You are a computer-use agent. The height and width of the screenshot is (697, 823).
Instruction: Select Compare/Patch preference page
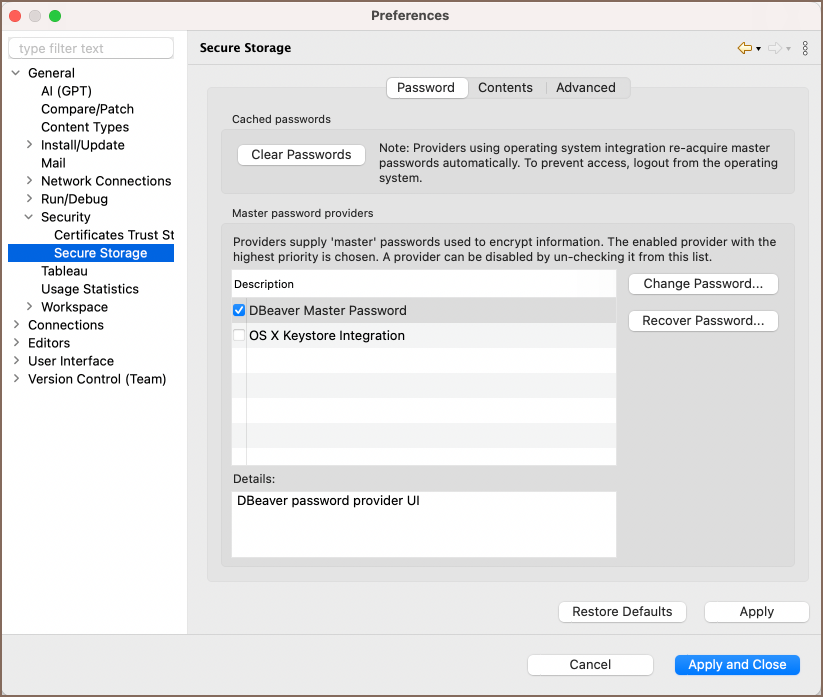tap(88, 109)
